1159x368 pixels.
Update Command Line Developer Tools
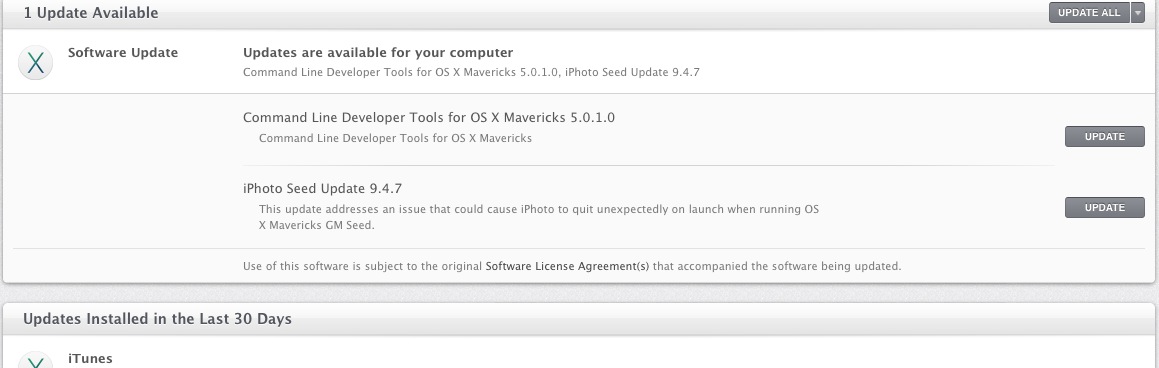pyautogui.click(x=1104, y=137)
